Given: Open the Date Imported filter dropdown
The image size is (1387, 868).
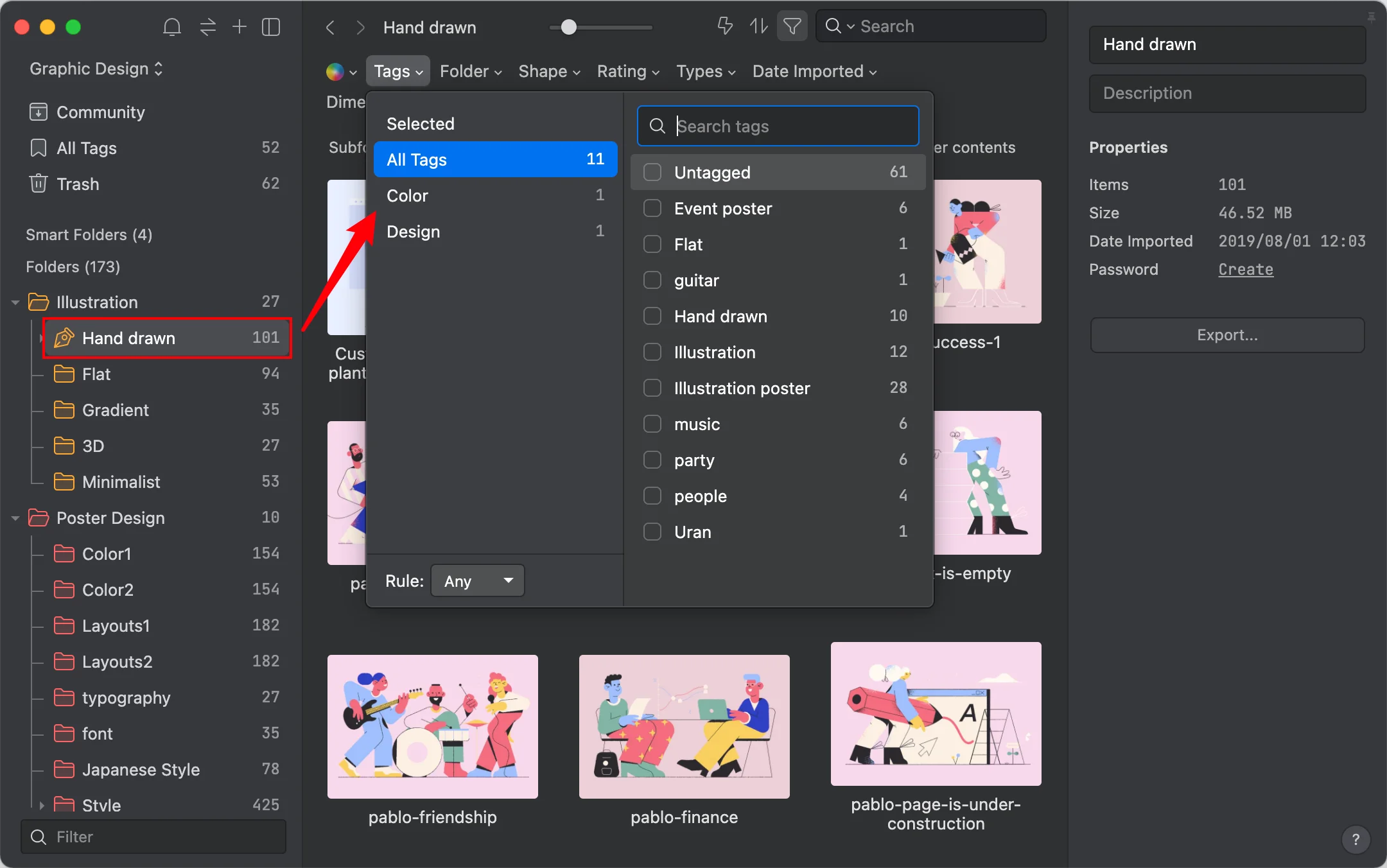Looking at the screenshot, I should coord(815,71).
